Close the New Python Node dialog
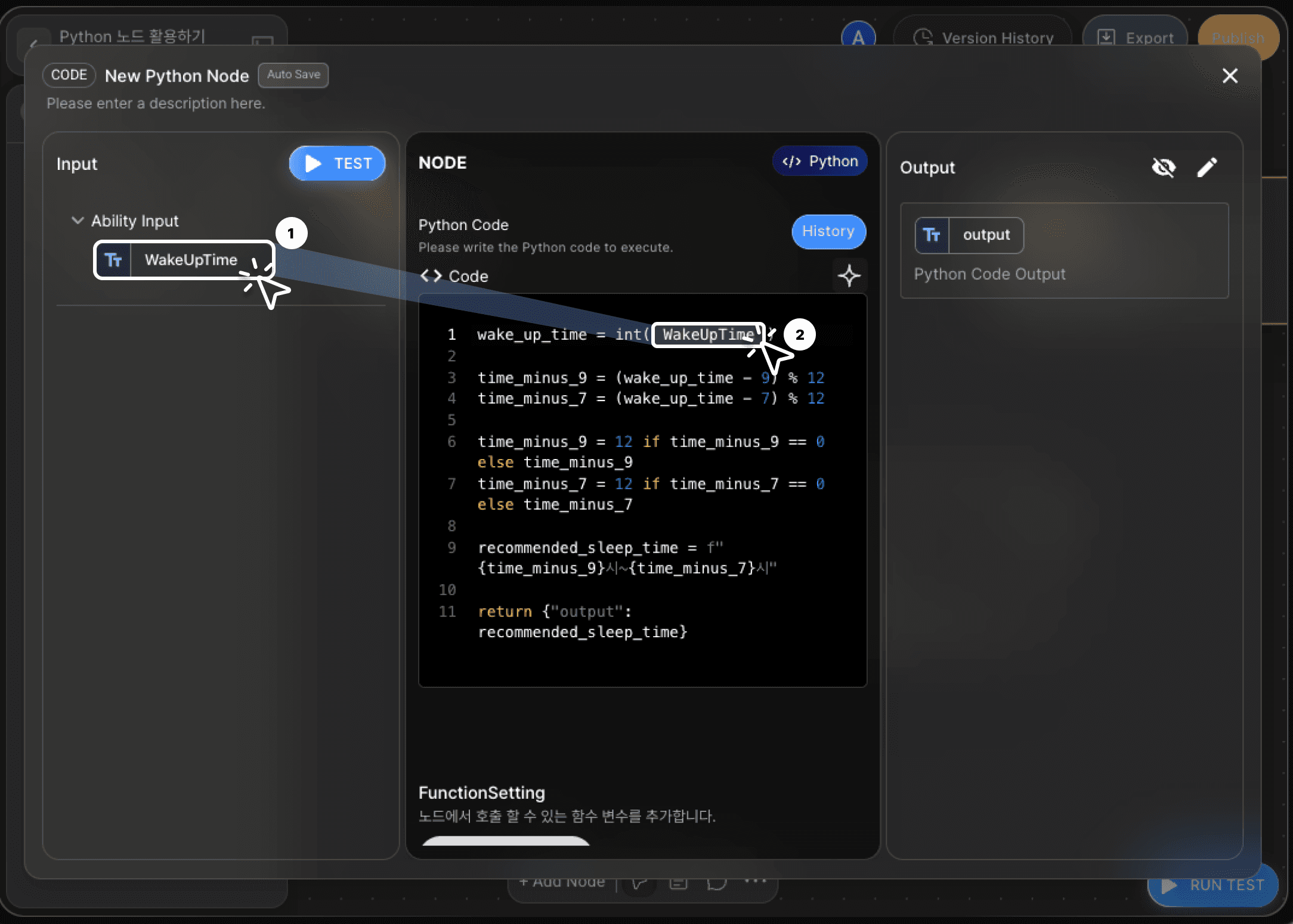Viewport: 1293px width, 924px height. (x=1229, y=76)
